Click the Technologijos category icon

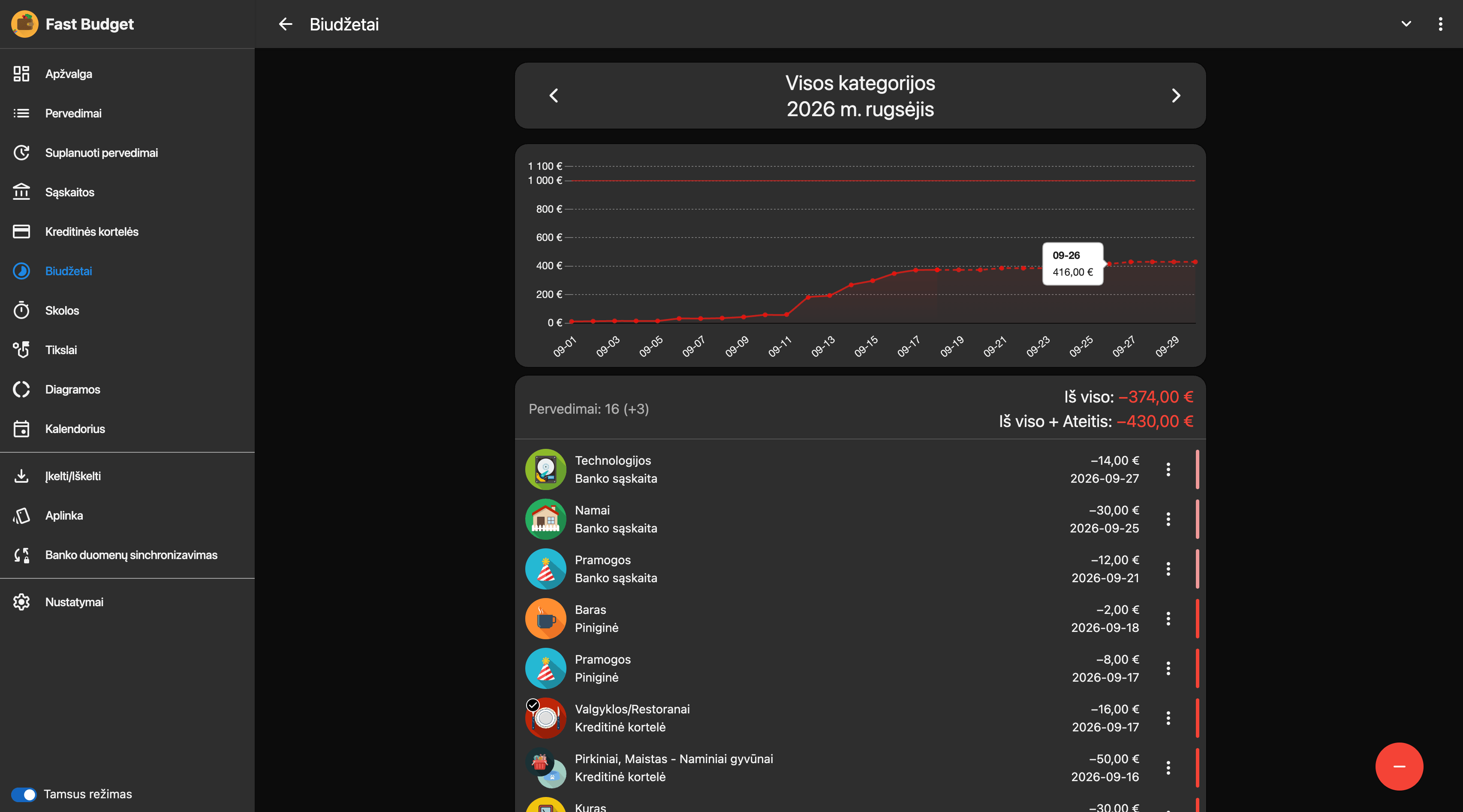(545, 469)
